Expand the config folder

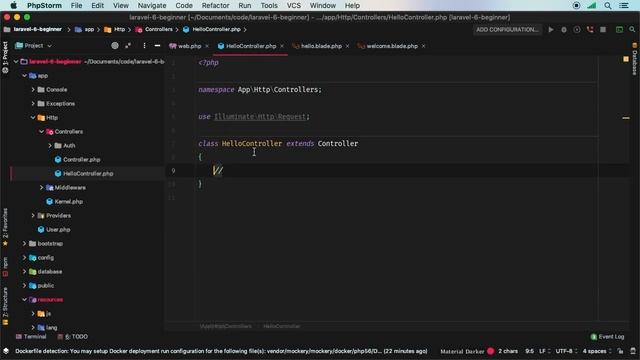pos(24,258)
